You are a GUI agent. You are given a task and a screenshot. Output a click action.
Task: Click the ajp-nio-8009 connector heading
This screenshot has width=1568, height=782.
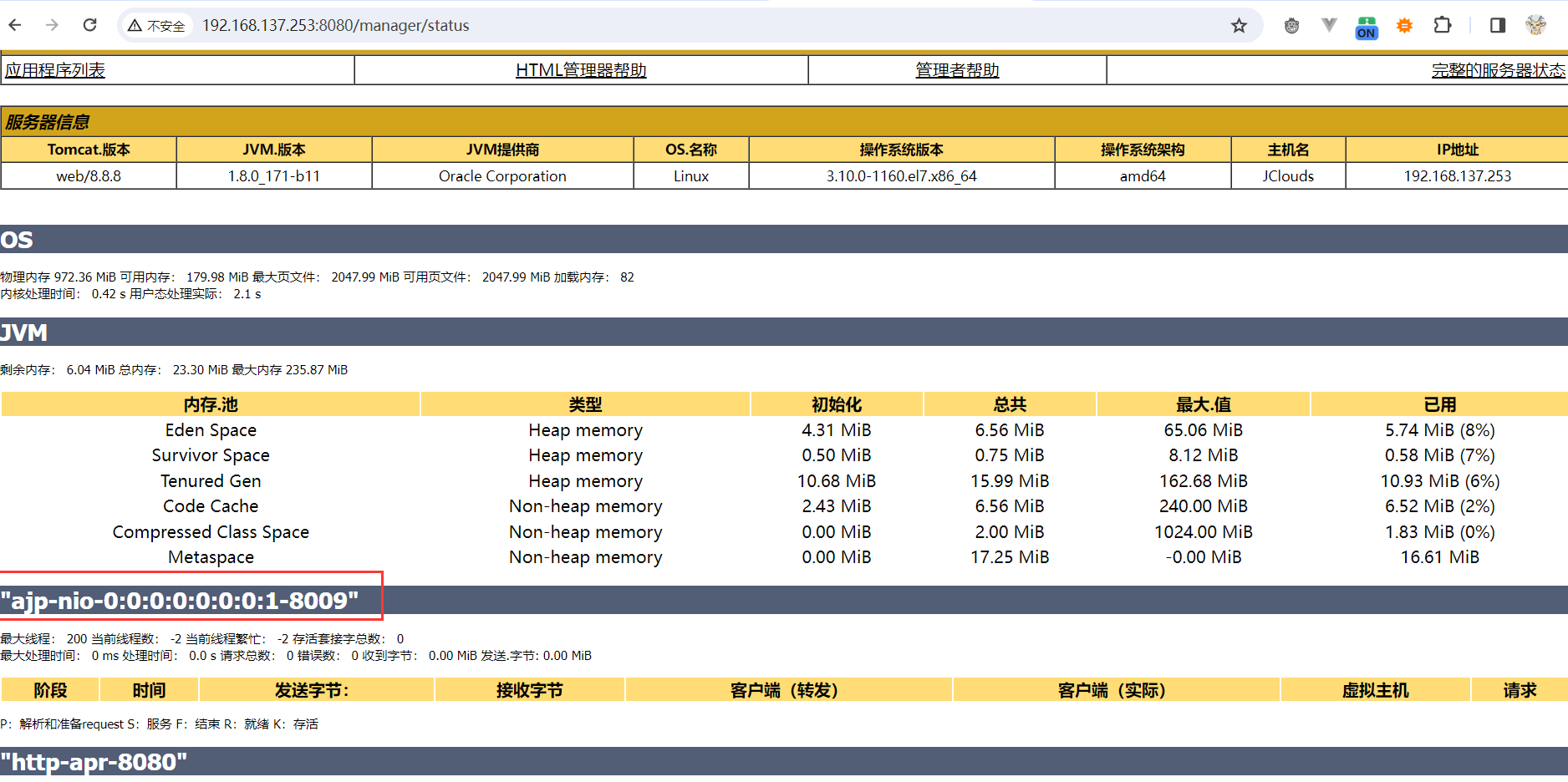[x=180, y=598]
